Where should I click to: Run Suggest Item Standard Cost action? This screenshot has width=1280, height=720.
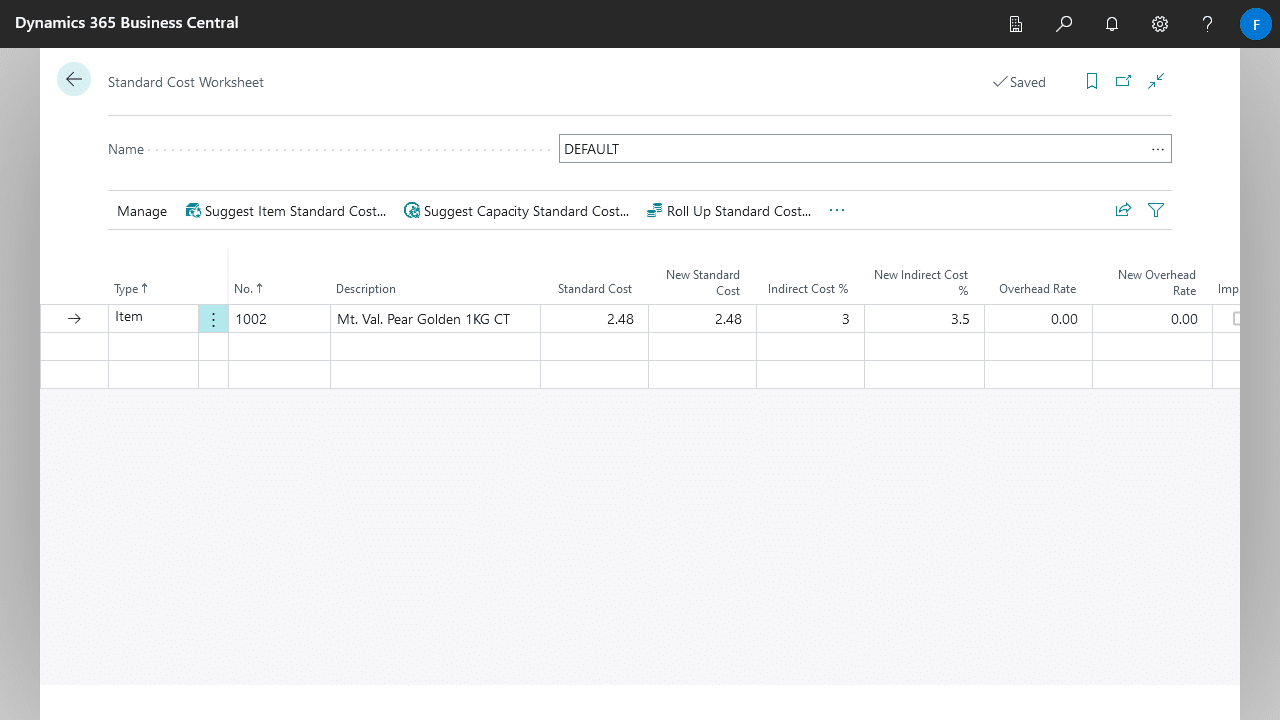(286, 211)
